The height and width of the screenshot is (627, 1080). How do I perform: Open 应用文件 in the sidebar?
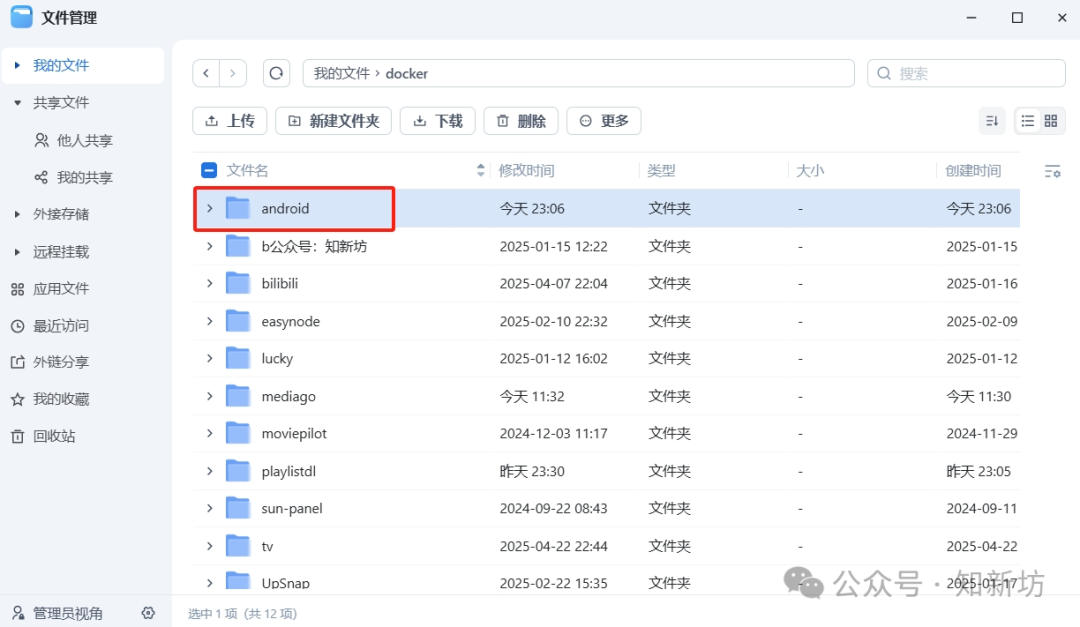(x=60, y=288)
